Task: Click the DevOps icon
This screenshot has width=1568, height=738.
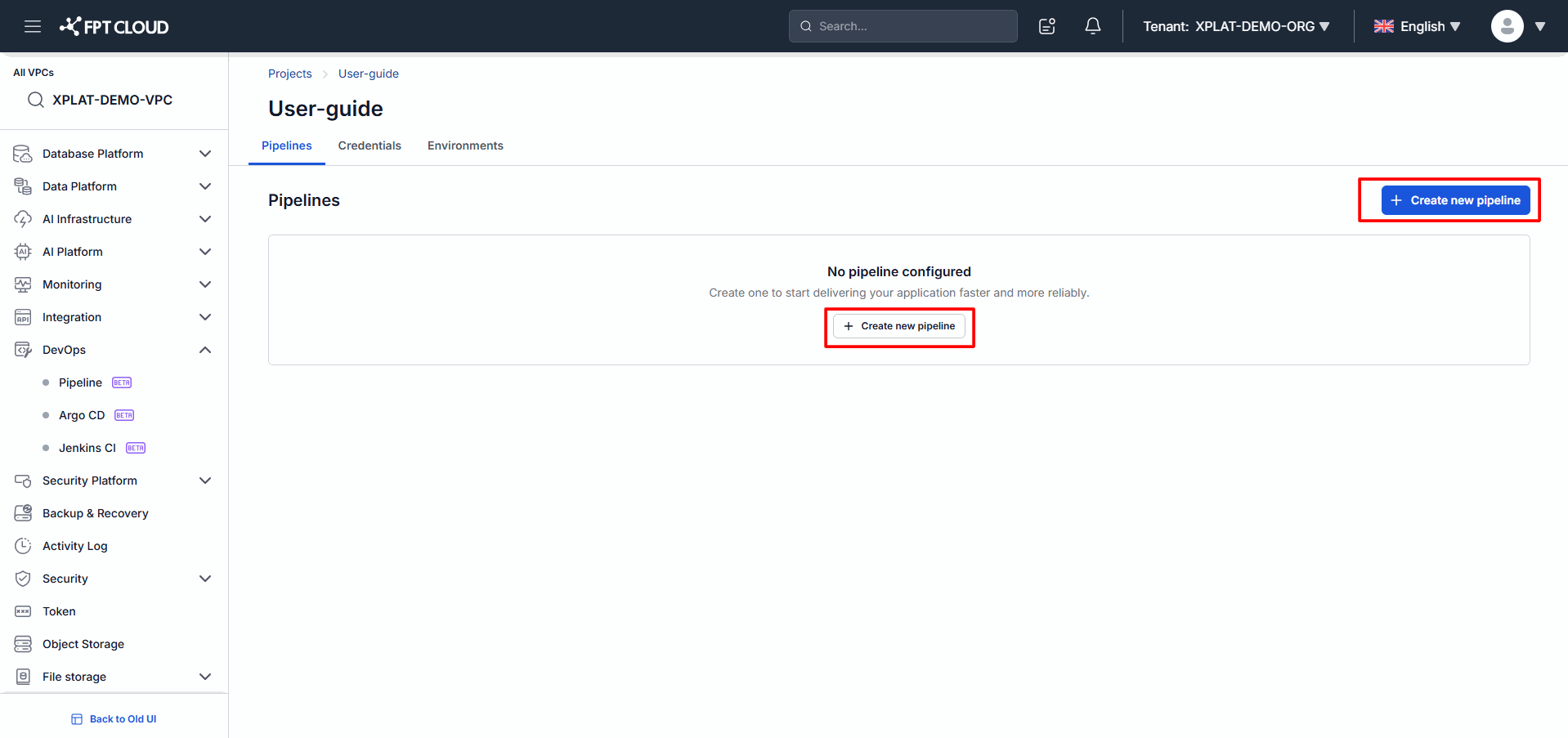Action: 23,350
